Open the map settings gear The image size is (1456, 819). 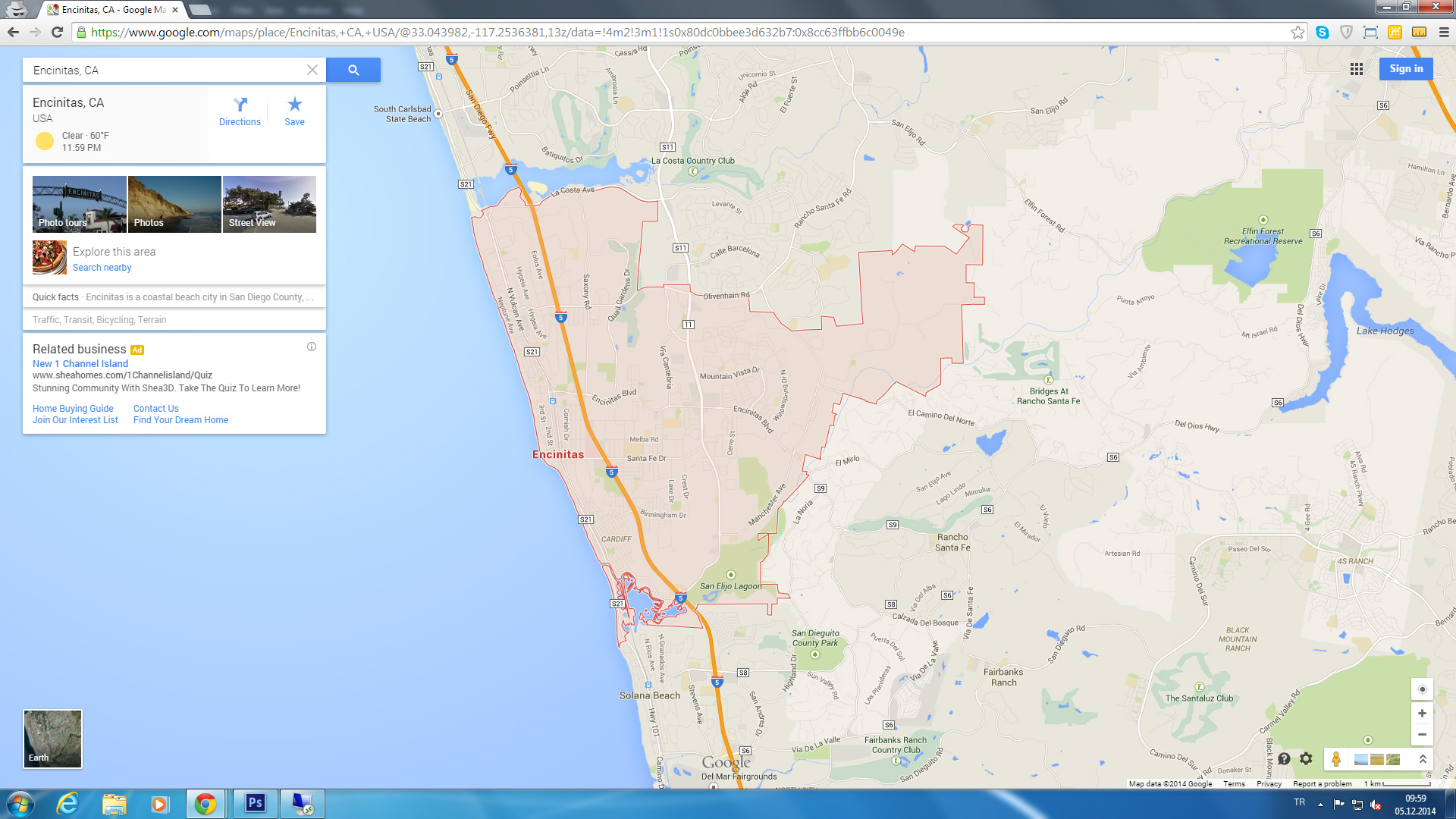coord(1306,759)
